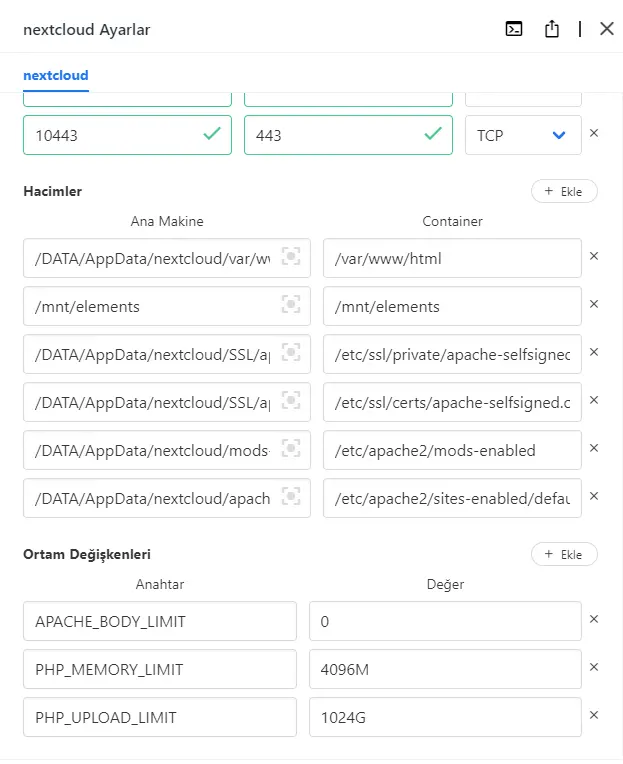
Task: Browse host path for apache-selfsigned private key row
Action: [291, 352]
